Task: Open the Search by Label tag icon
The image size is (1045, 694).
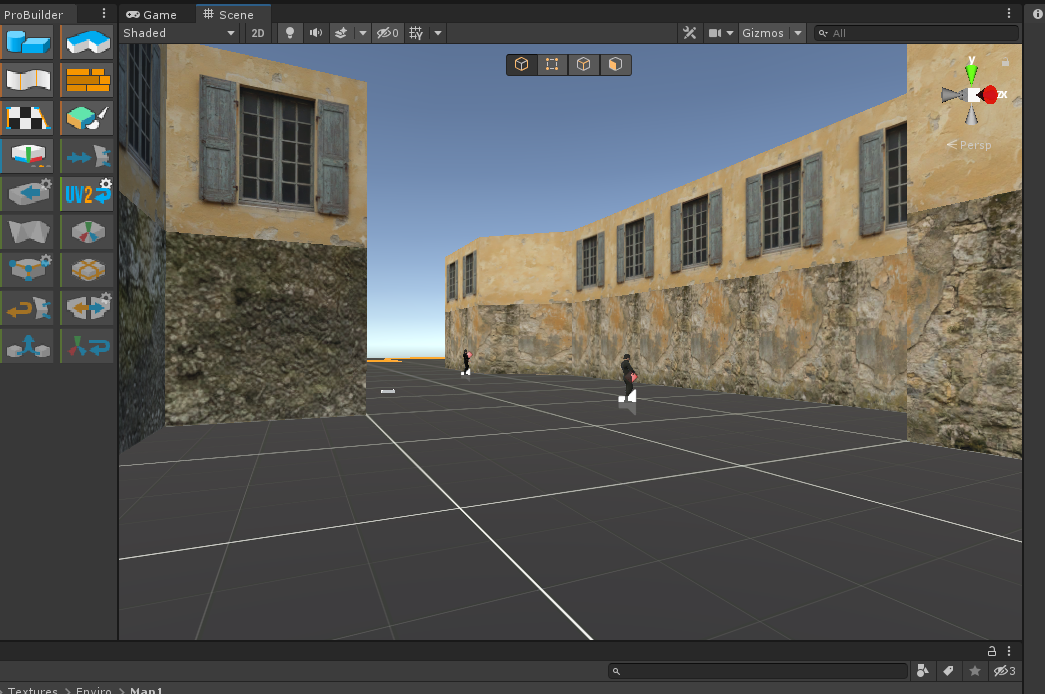Action: [948, 671]
